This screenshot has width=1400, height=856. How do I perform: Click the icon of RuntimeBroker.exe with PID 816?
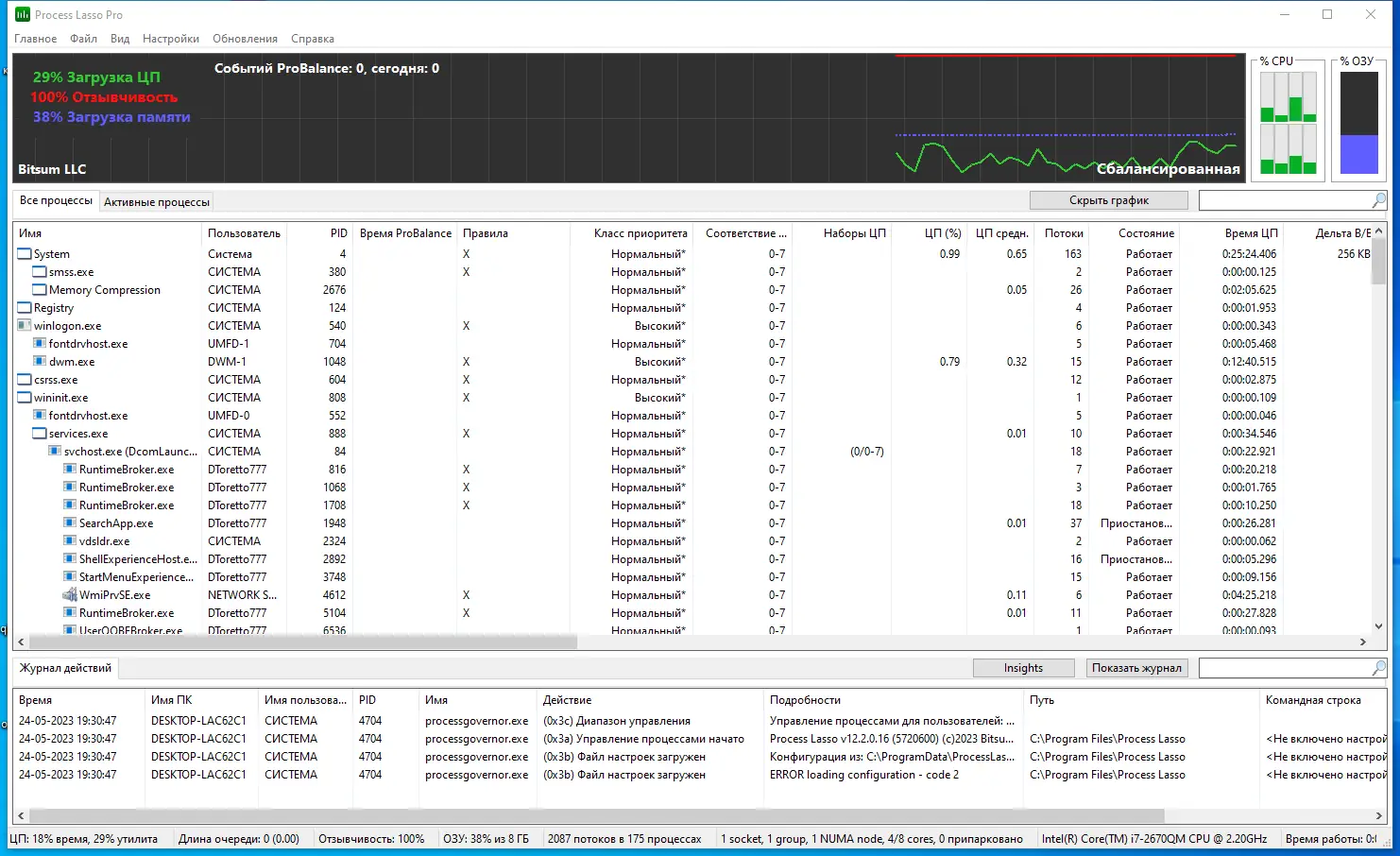[x=70, y=470]
